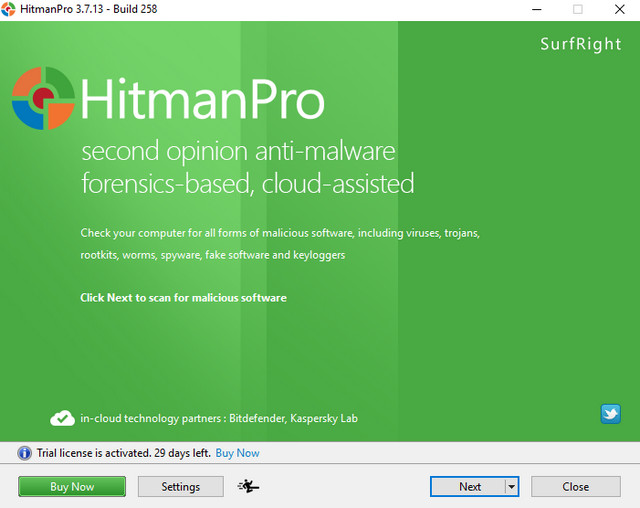Screen dimensions: 640x508
Task: Click 'second opinion anti-malware' tagline
Action: 238,151
